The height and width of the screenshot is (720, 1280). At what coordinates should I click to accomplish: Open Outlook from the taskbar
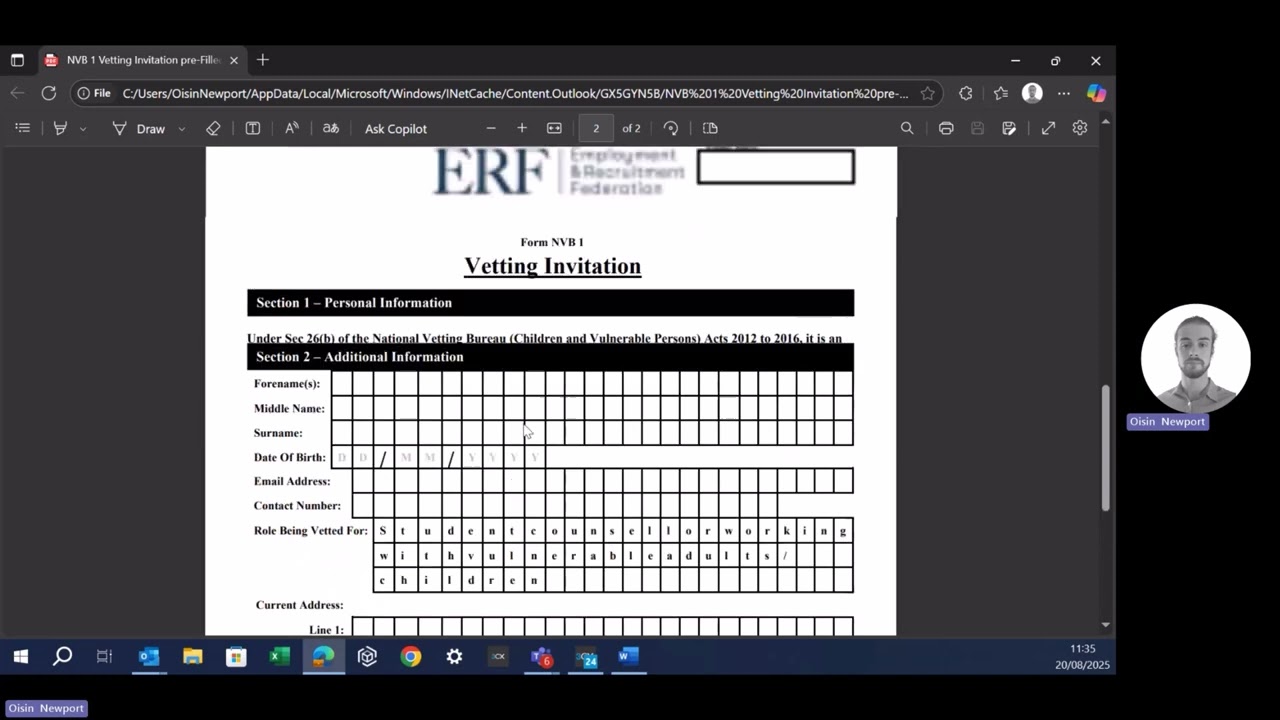149,657
